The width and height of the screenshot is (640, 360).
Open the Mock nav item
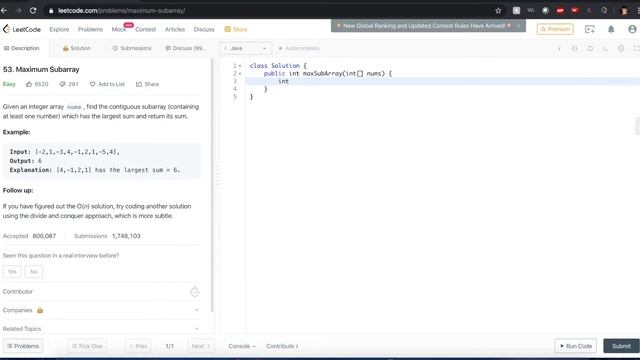pyautogui.click(x=119, y=29)
